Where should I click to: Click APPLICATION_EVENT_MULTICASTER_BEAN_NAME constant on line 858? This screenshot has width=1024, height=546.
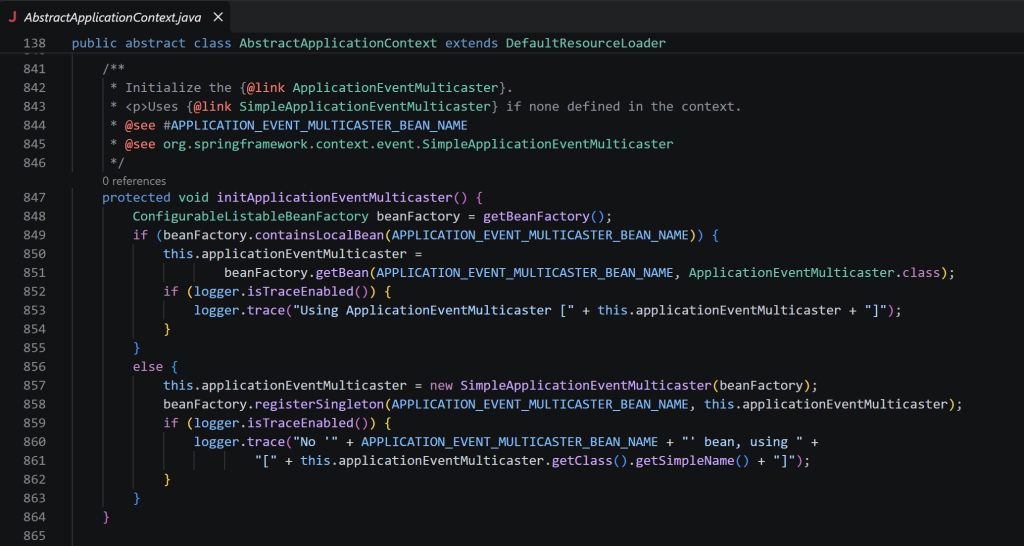point(540,404)
